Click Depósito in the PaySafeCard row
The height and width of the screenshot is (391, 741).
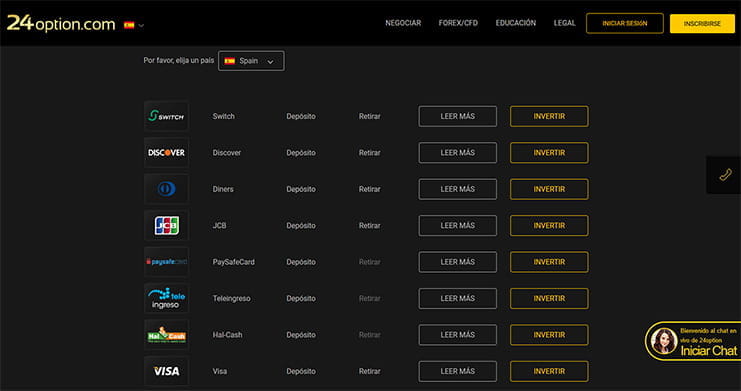click(301, 262)
